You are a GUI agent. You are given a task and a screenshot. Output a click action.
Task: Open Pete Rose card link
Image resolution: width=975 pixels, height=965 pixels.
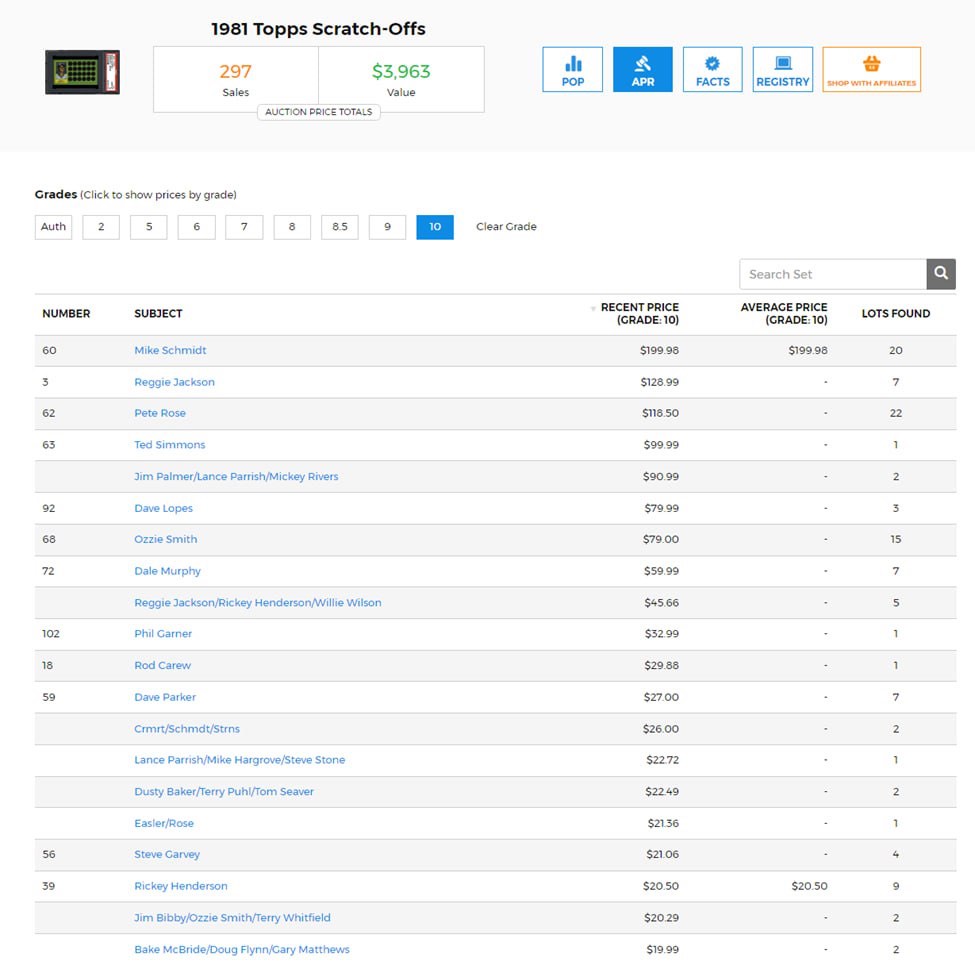(160, 413)
